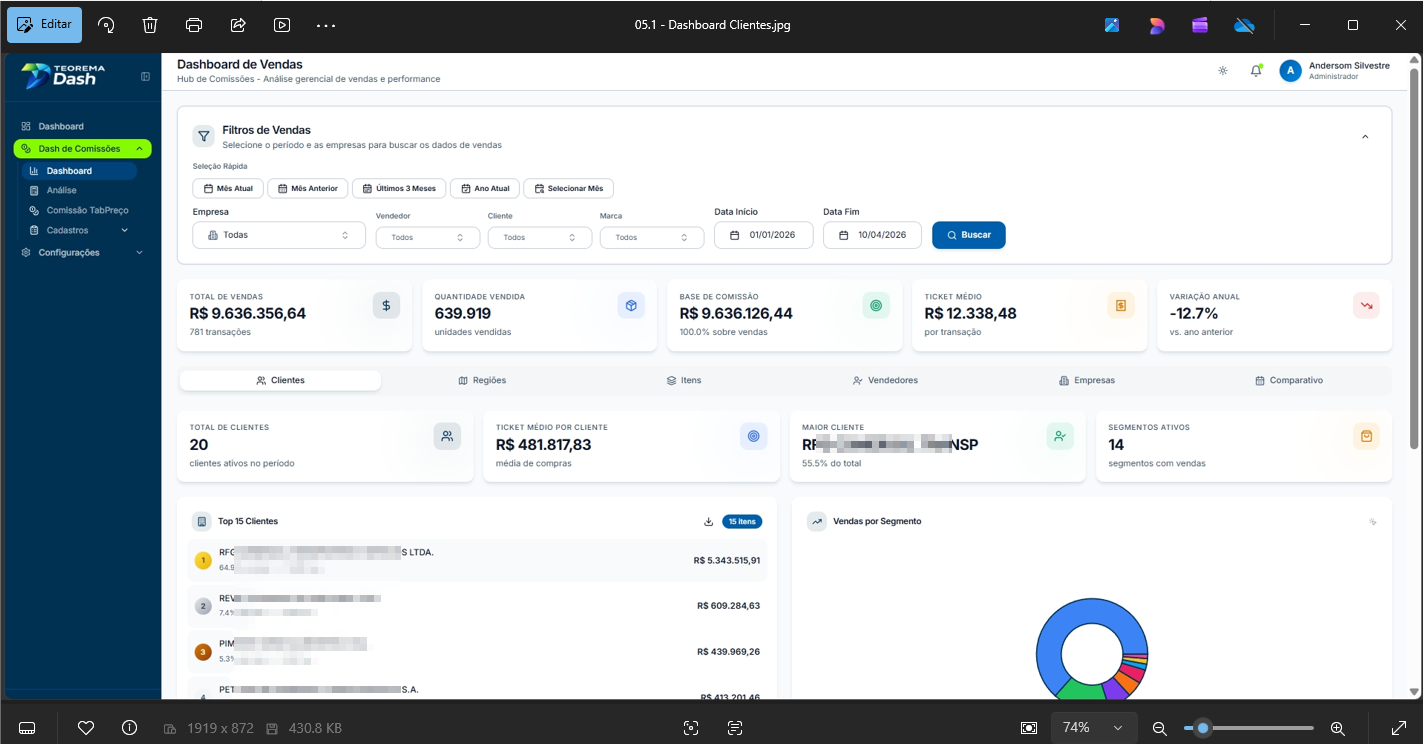Open the Empresa dropdown showing Todas
The image size is (1423, 744).
coord(279,235)
